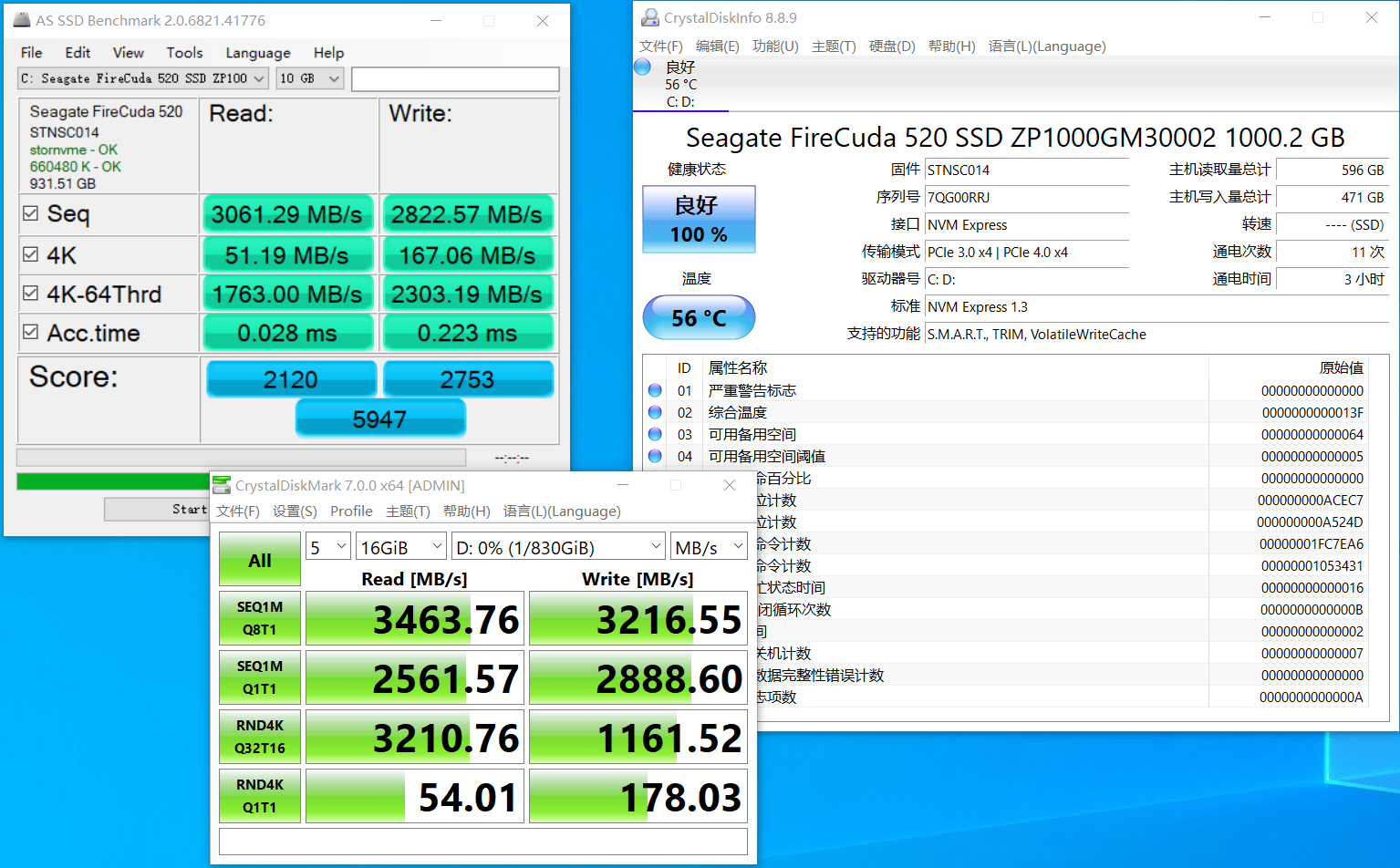This screenshot has height=868, width=1400.
Task: Toggle the 4K test checkbox
Action: coord(30,254)
